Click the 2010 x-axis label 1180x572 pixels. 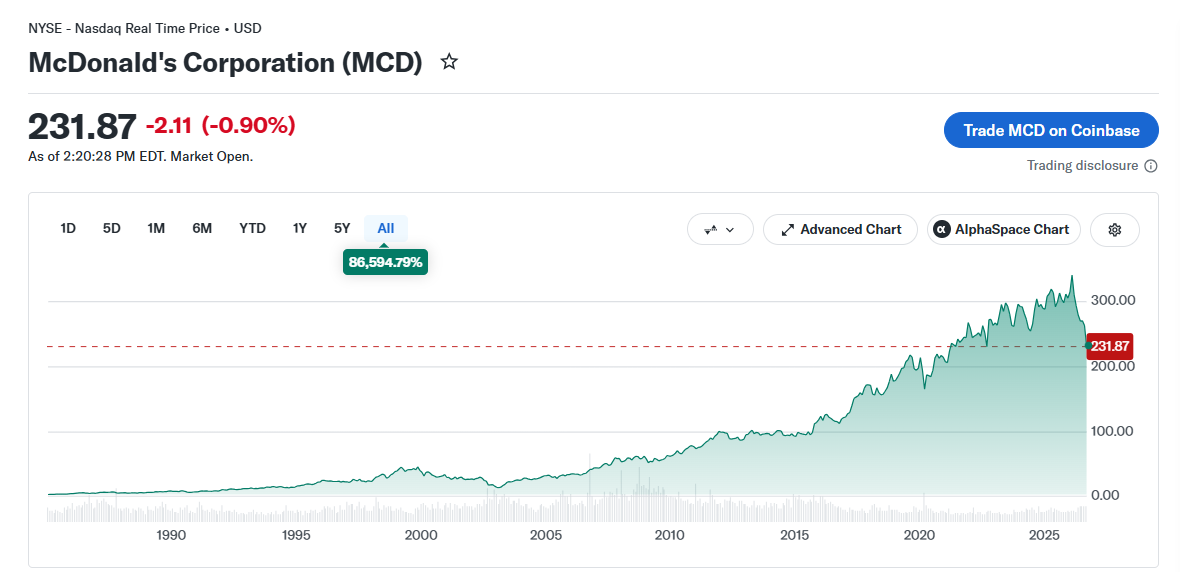[670, 535]
